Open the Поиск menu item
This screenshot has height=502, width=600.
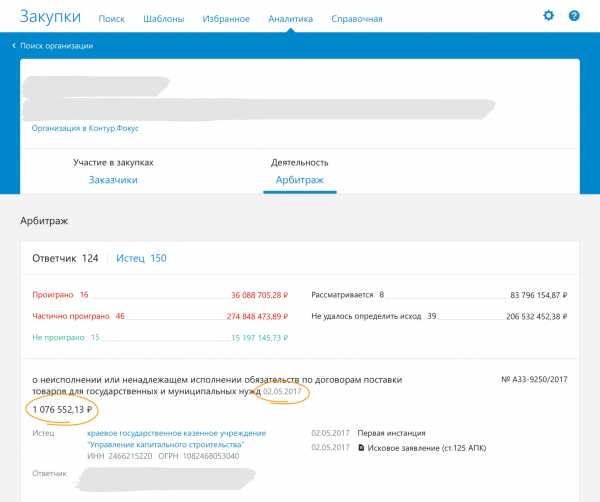(112, 18)
